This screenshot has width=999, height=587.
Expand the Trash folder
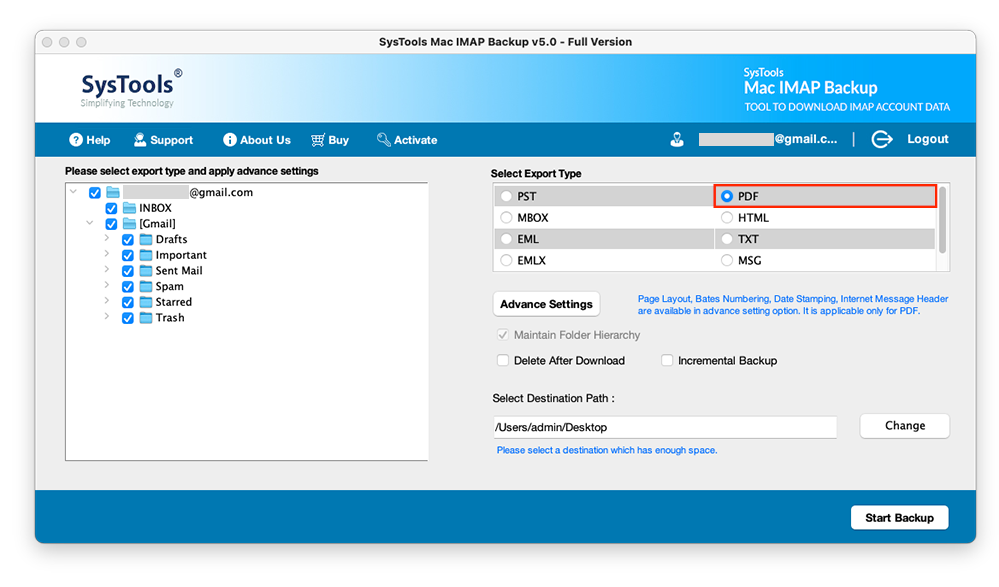[107, 316]
